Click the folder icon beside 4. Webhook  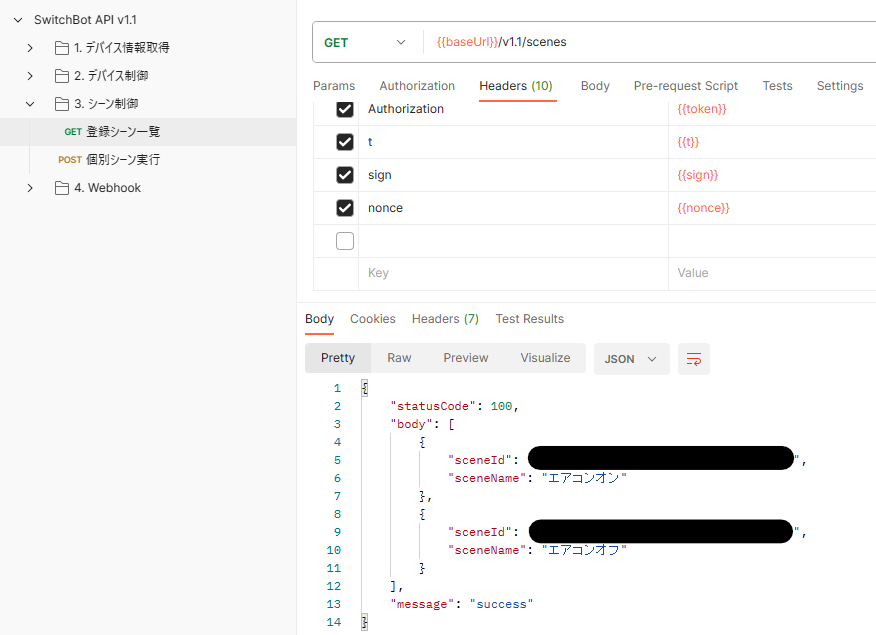60,187
